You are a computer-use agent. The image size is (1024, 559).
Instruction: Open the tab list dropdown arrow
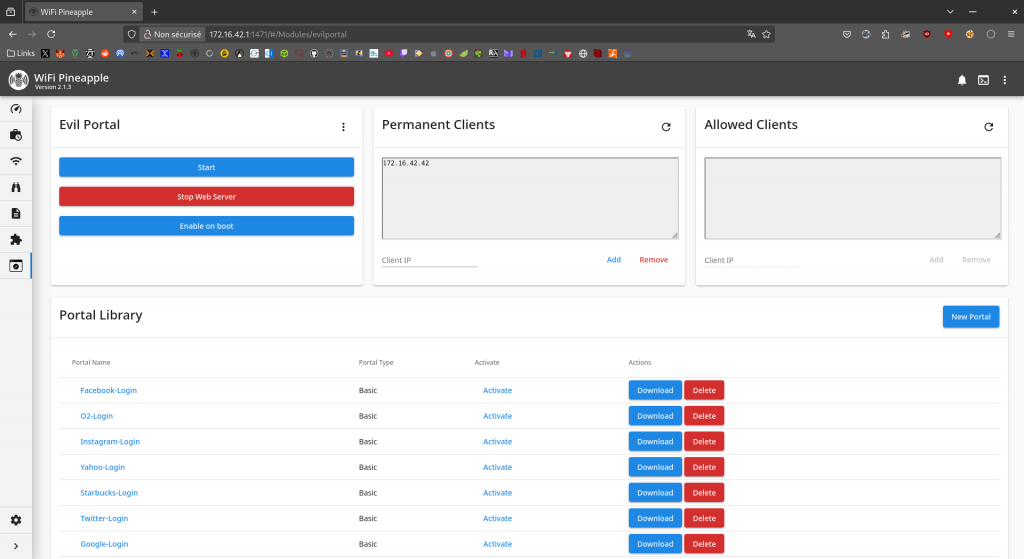pyautogui.click(x=950, y=12)
